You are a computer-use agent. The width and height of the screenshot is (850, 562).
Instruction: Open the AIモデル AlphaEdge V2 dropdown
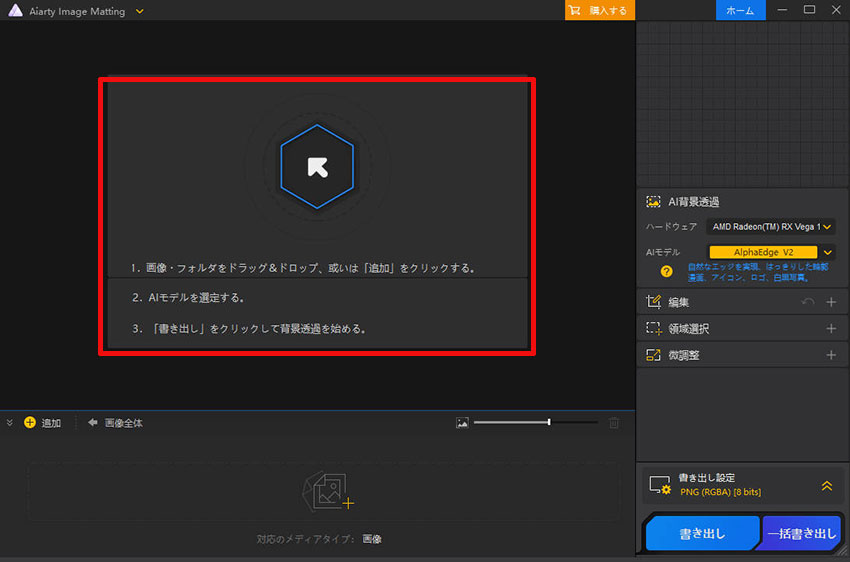pyautogui.click(x=827, y=253)
